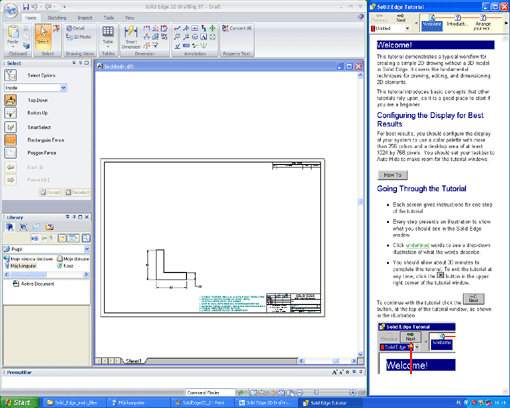The height and width of the screenshot is (408, 510).
Task: Click the Undo arrow in quick access
Action: 34,6
